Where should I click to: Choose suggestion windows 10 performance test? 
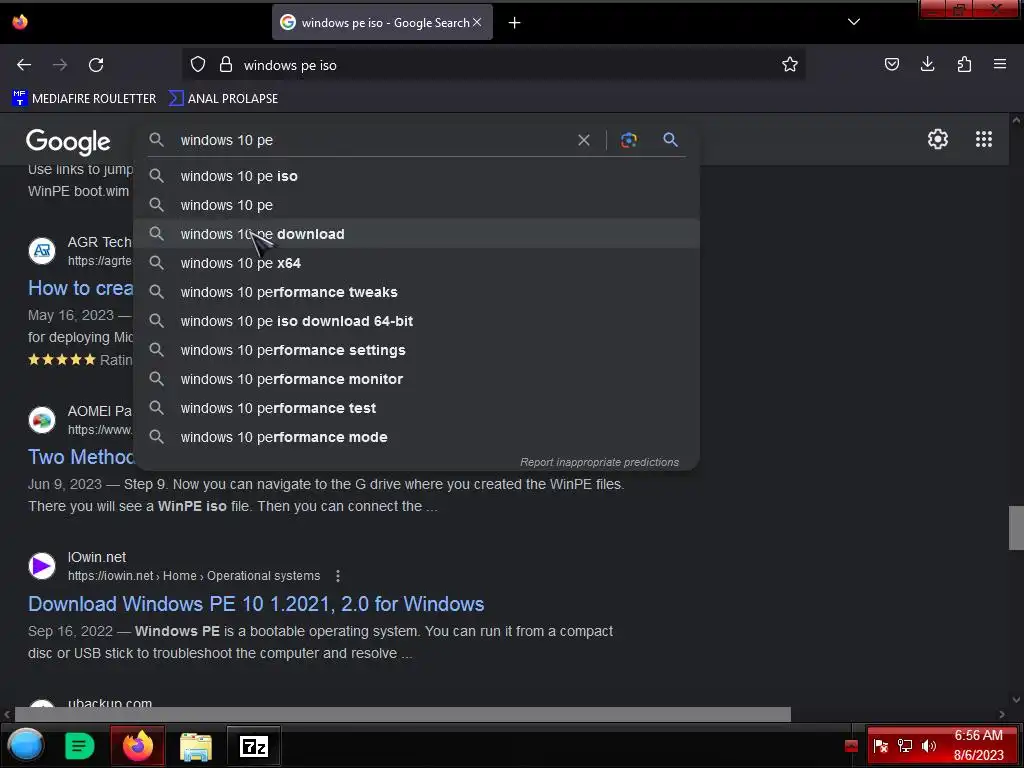pos(417,408)
